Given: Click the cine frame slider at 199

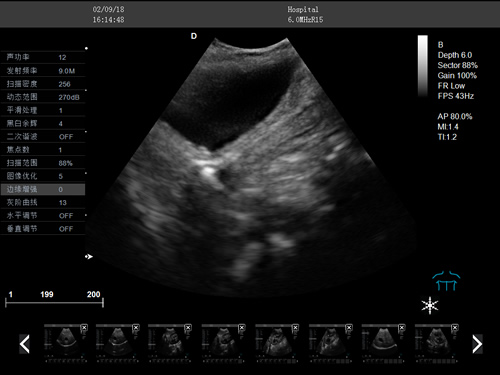Looking at the screenshot, I should tap(47, 294).
